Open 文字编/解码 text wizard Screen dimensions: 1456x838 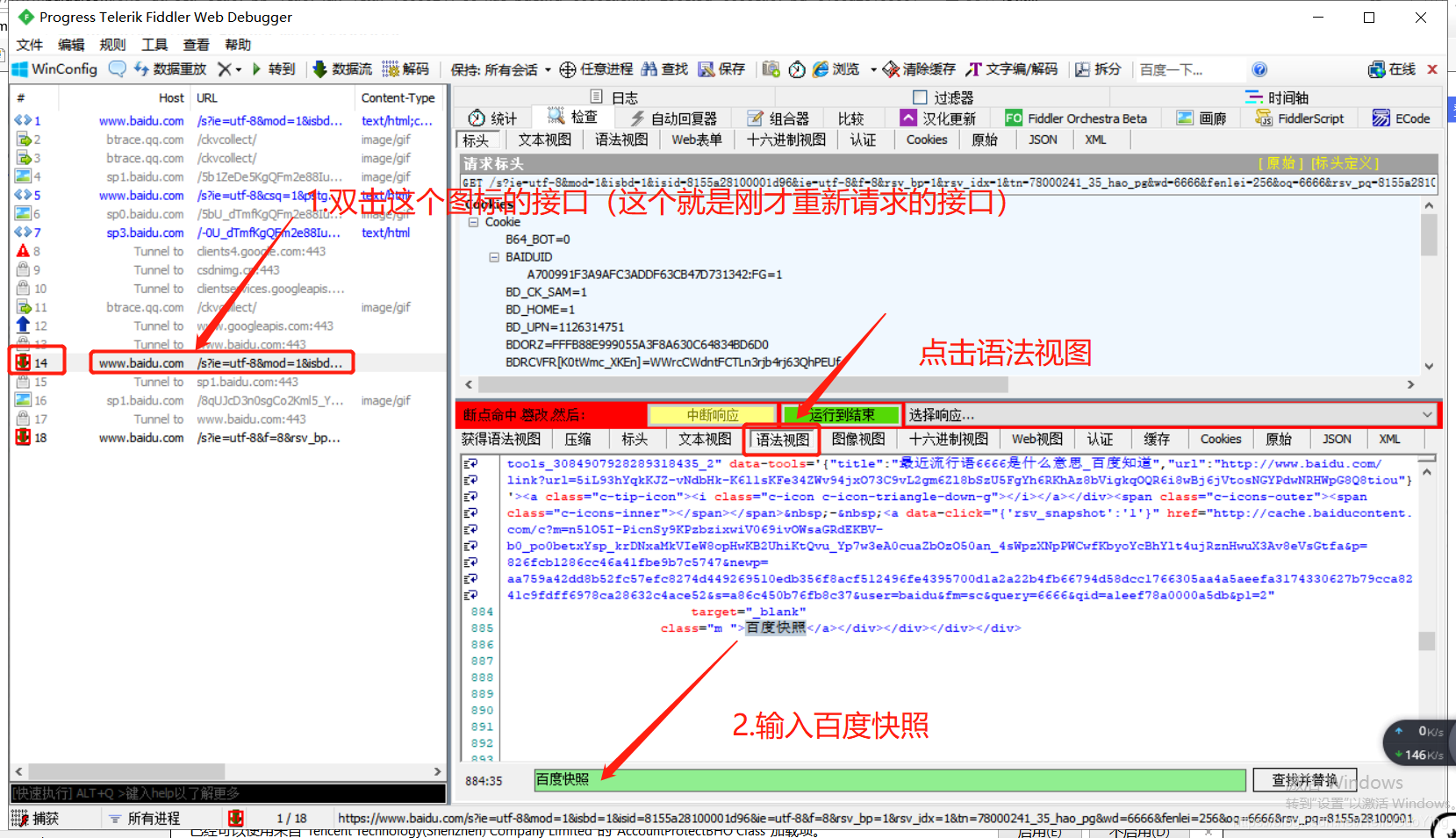(1012, 69)
